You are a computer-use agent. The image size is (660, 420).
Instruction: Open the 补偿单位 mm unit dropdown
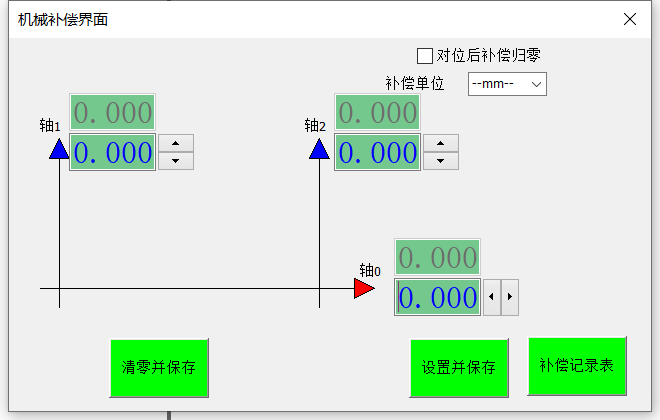[x=507, y=84]
